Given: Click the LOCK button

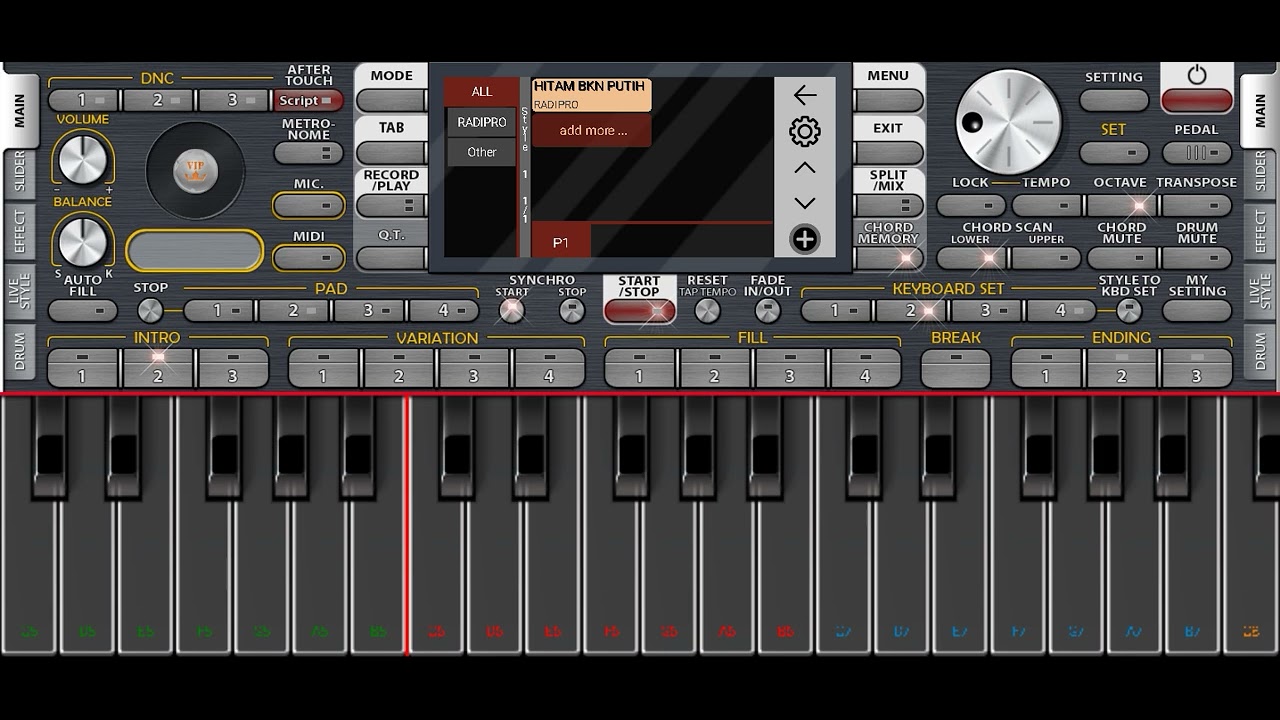Looking at the screenshot, I should [x=971, y=206].
